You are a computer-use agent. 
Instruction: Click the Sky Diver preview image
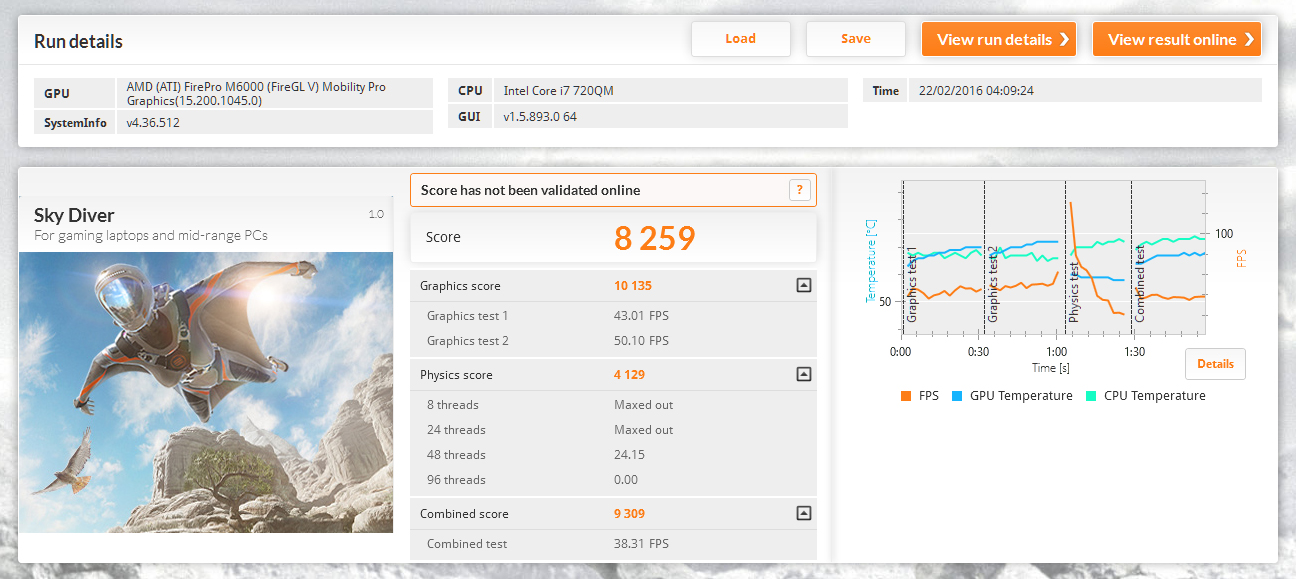coord(206,392)
